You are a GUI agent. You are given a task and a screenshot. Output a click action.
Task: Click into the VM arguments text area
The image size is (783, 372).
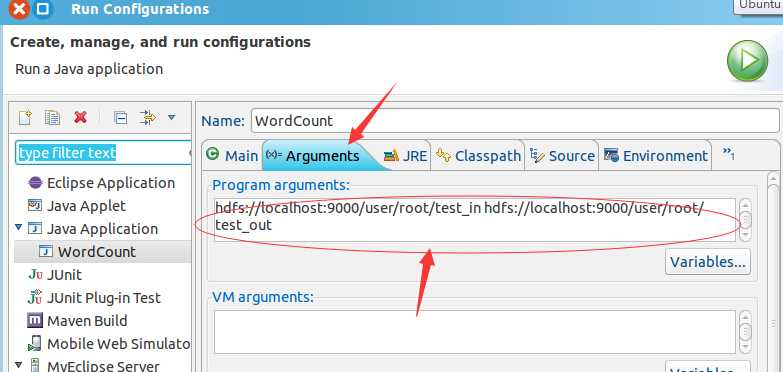tap(475, 332)
